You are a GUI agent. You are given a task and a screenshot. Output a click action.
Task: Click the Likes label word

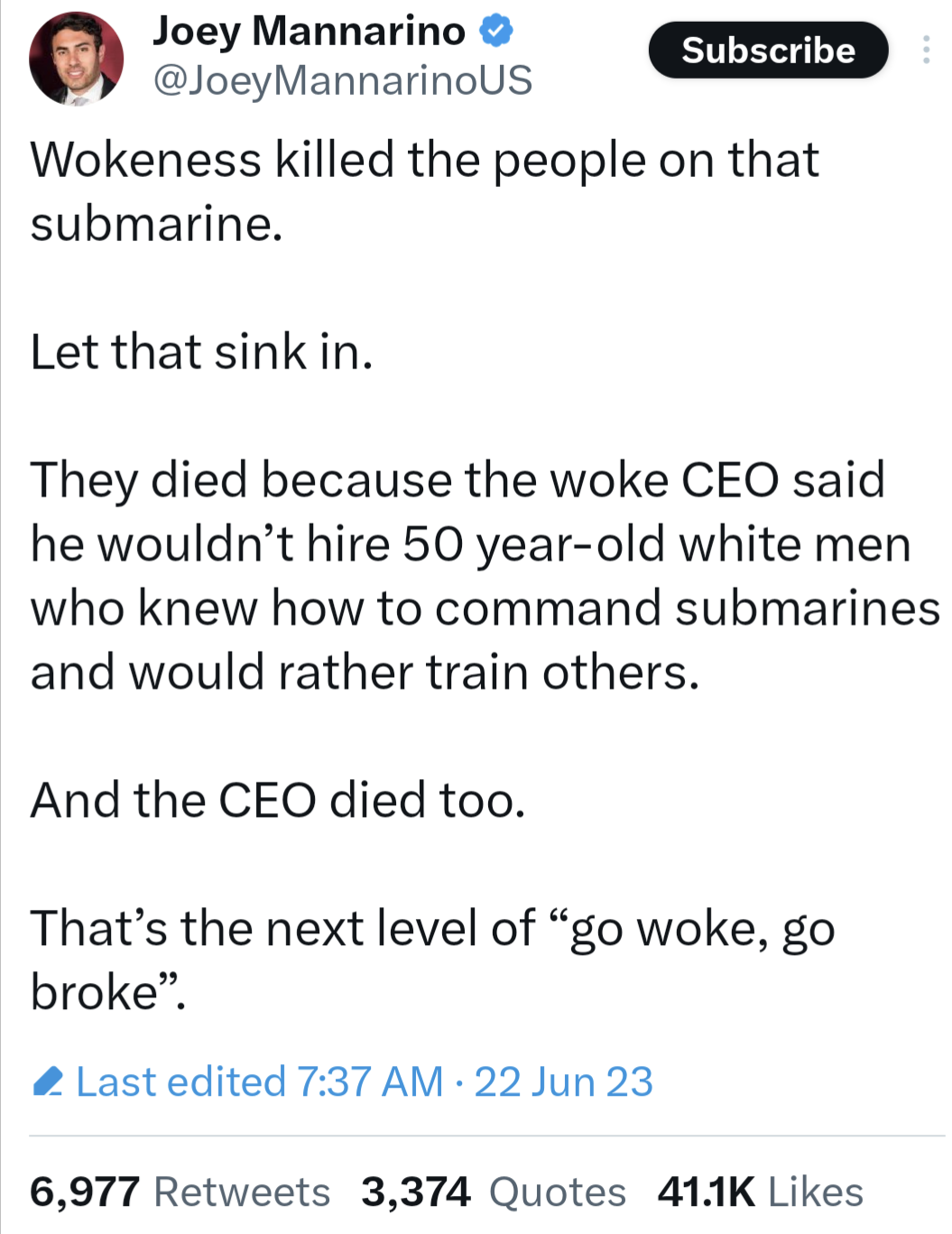coord(816,1192)
